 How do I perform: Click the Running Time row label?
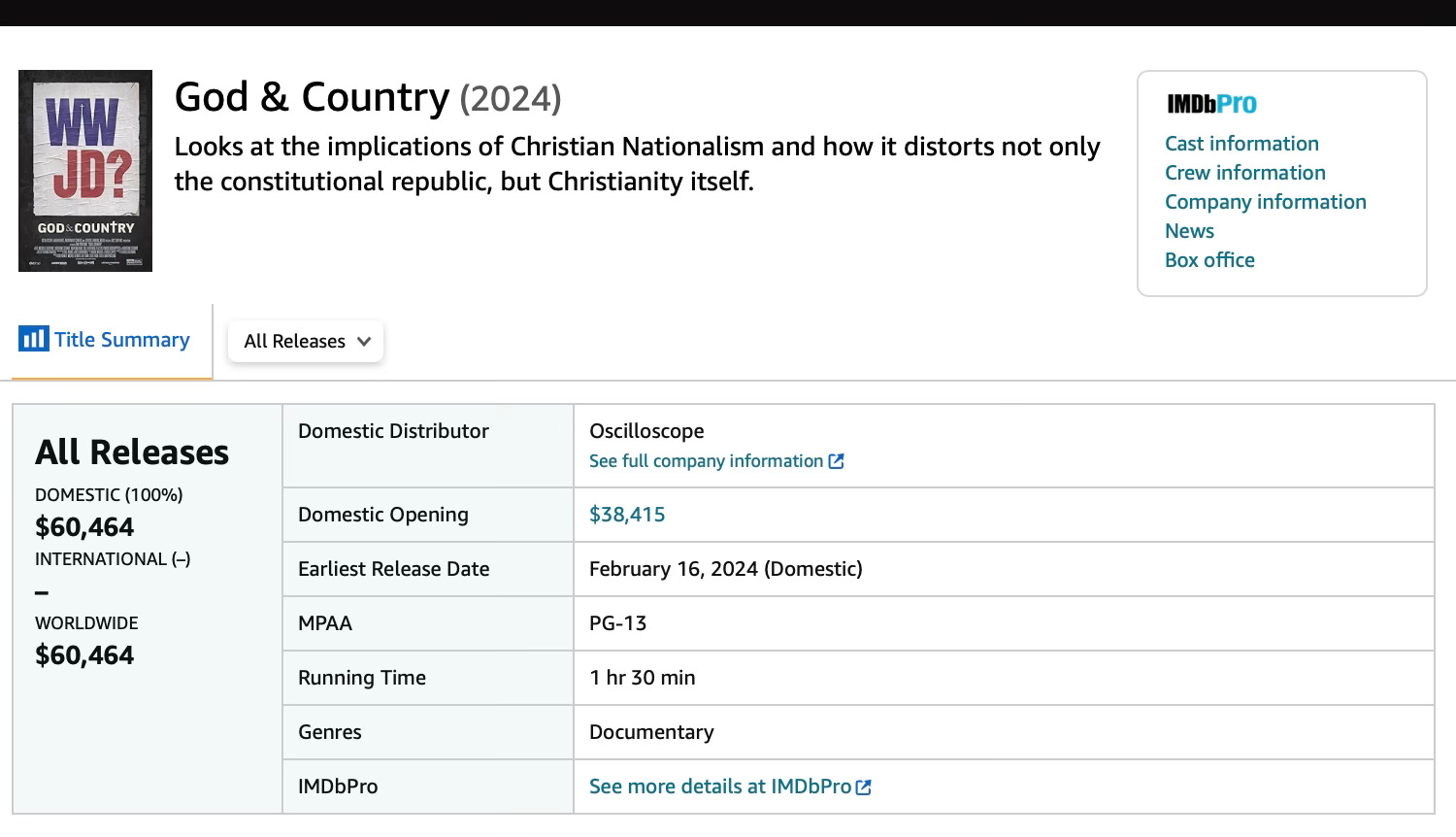[x=362, y=678]
